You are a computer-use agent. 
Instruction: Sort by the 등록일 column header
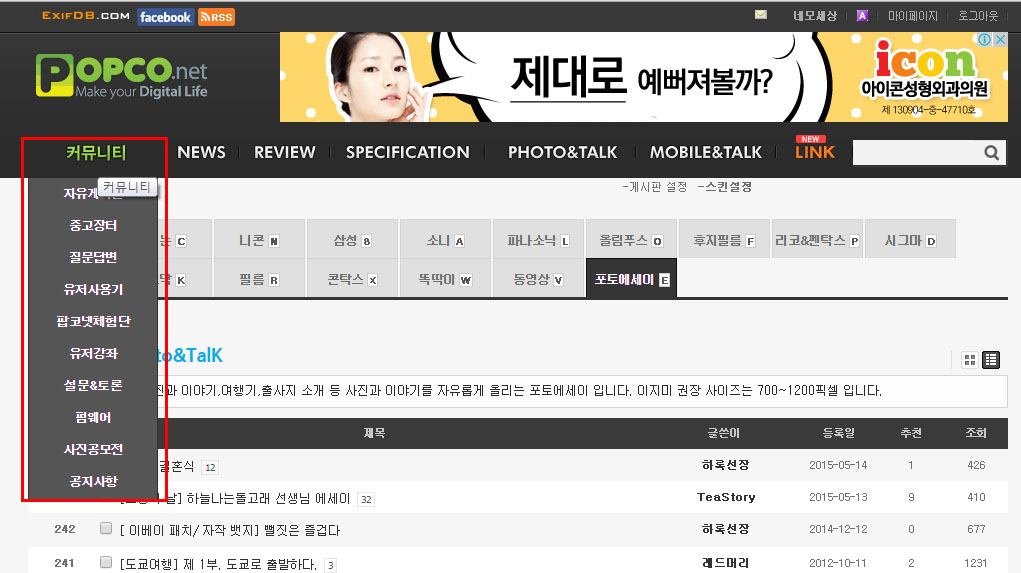click(839, 433)
